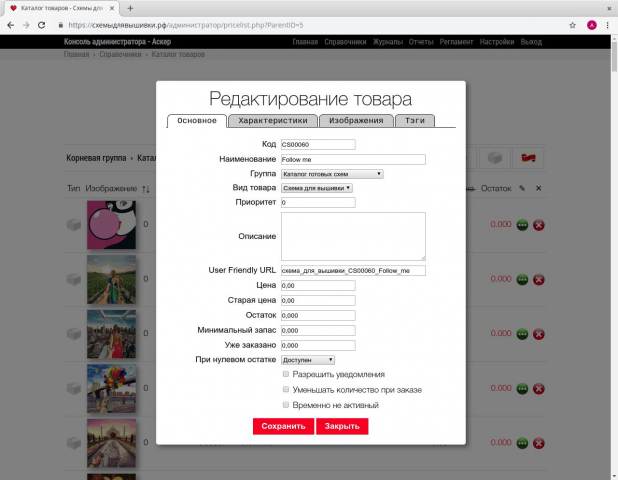Click the Код input field
Screen dimensions: 618x480
pos(318,144)
